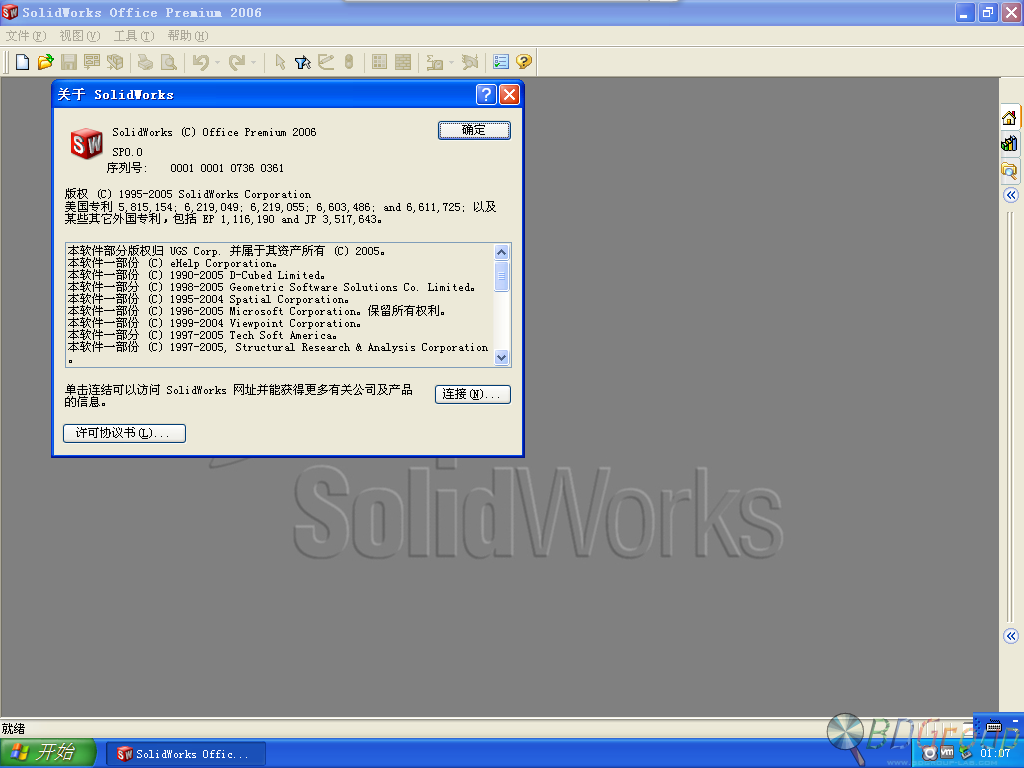Open the 帮助(H) menu
The image size is (1024, 768).
pyautogui.click(x=187, y=35)
